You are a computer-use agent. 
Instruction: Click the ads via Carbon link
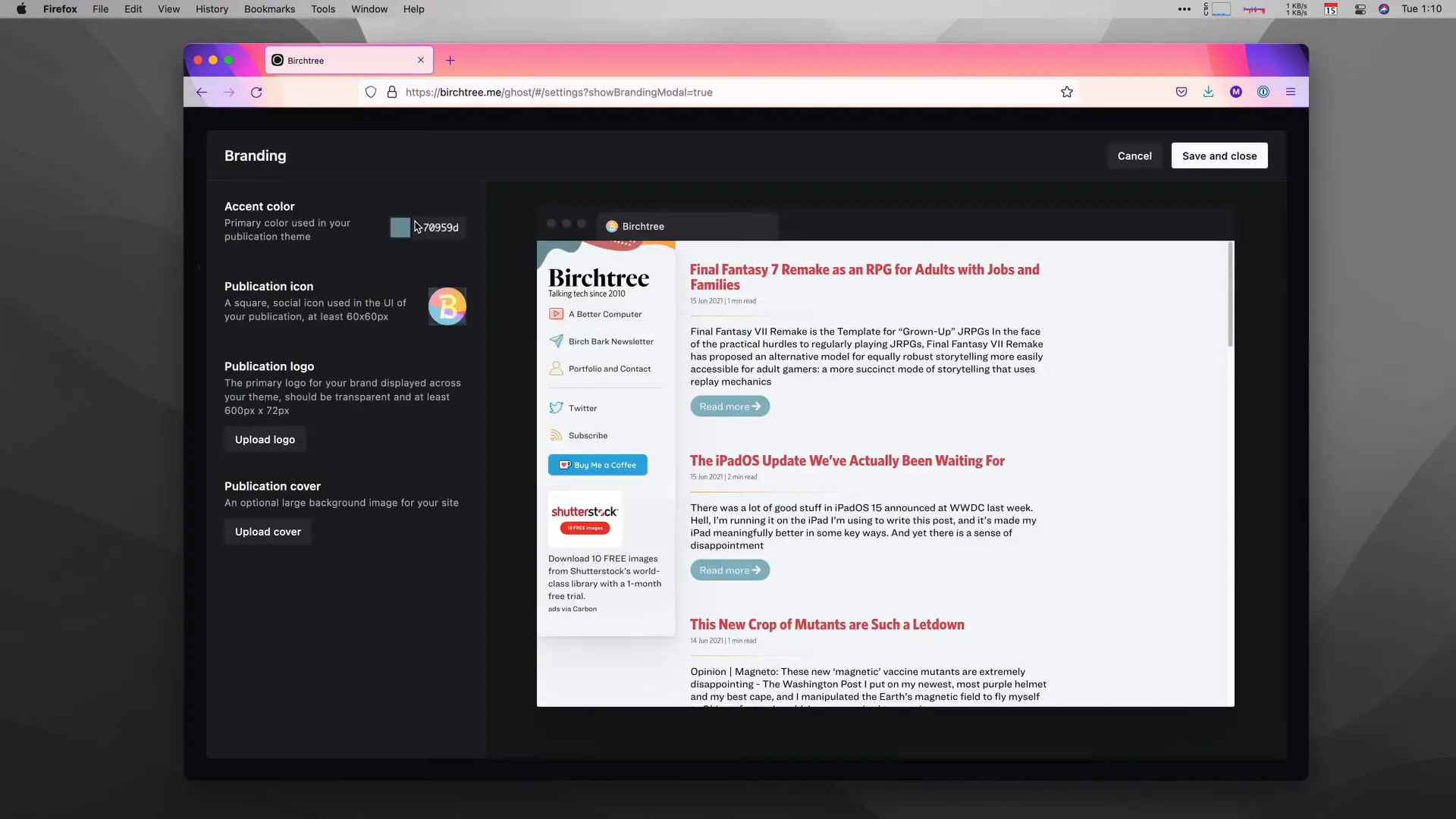pyautogui.click(x=573, y=609)
